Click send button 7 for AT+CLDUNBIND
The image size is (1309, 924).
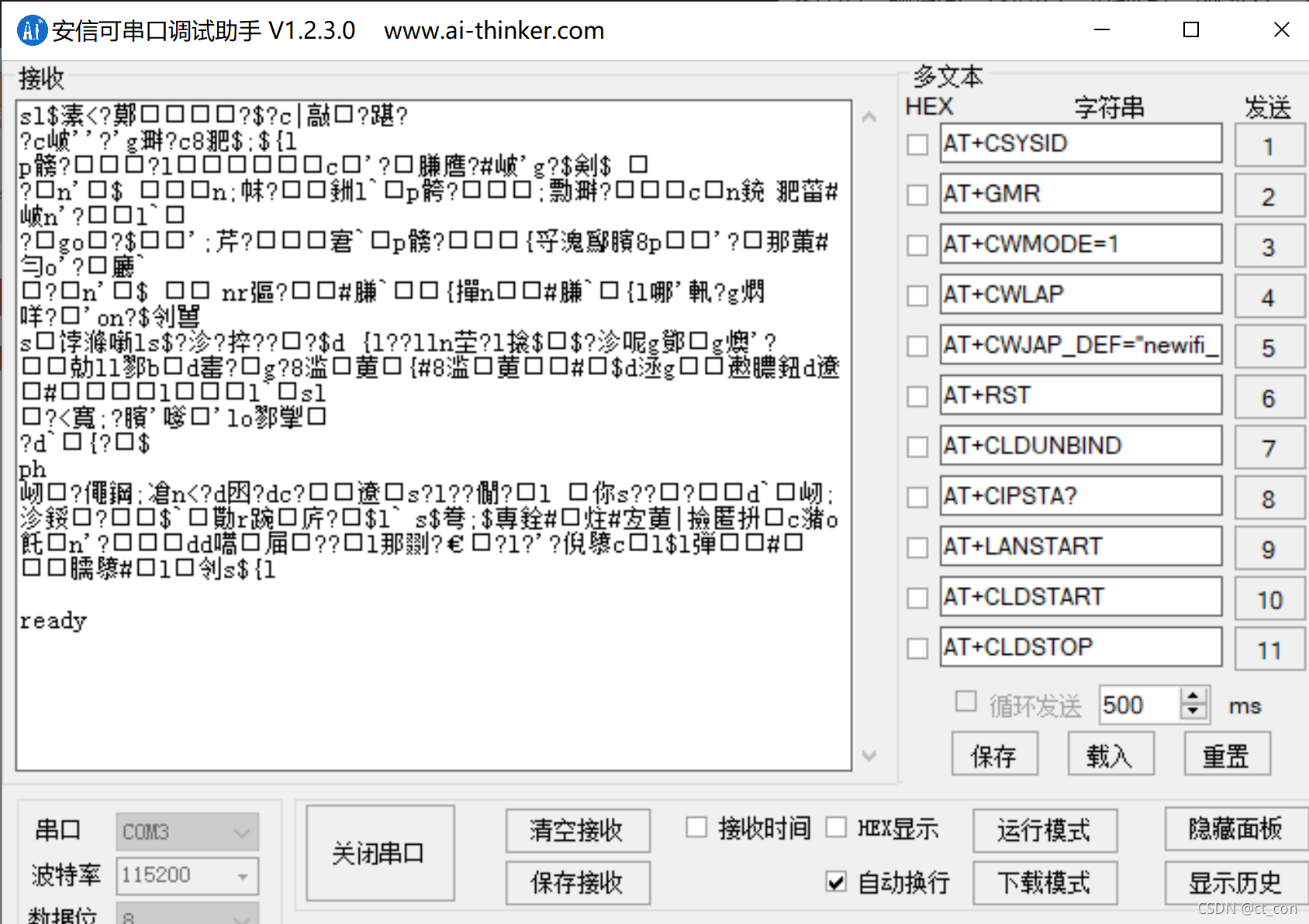[x=1269, y=447]
